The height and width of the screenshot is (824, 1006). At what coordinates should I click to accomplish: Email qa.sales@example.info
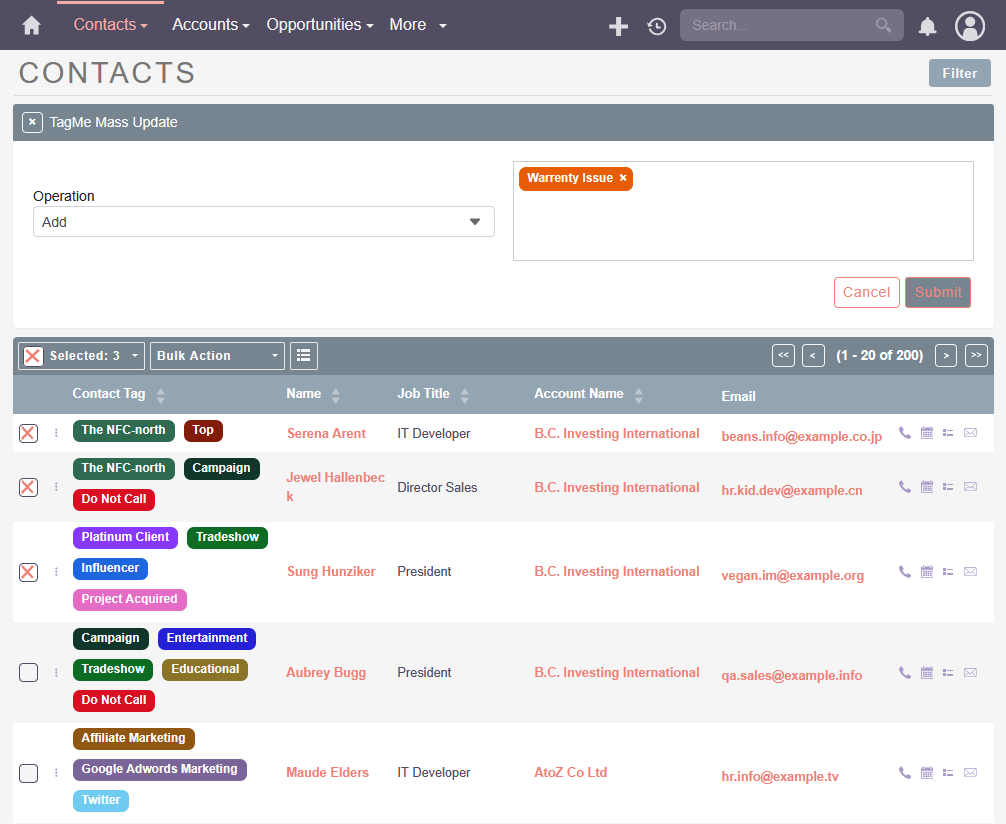click(x=791, y=675)
